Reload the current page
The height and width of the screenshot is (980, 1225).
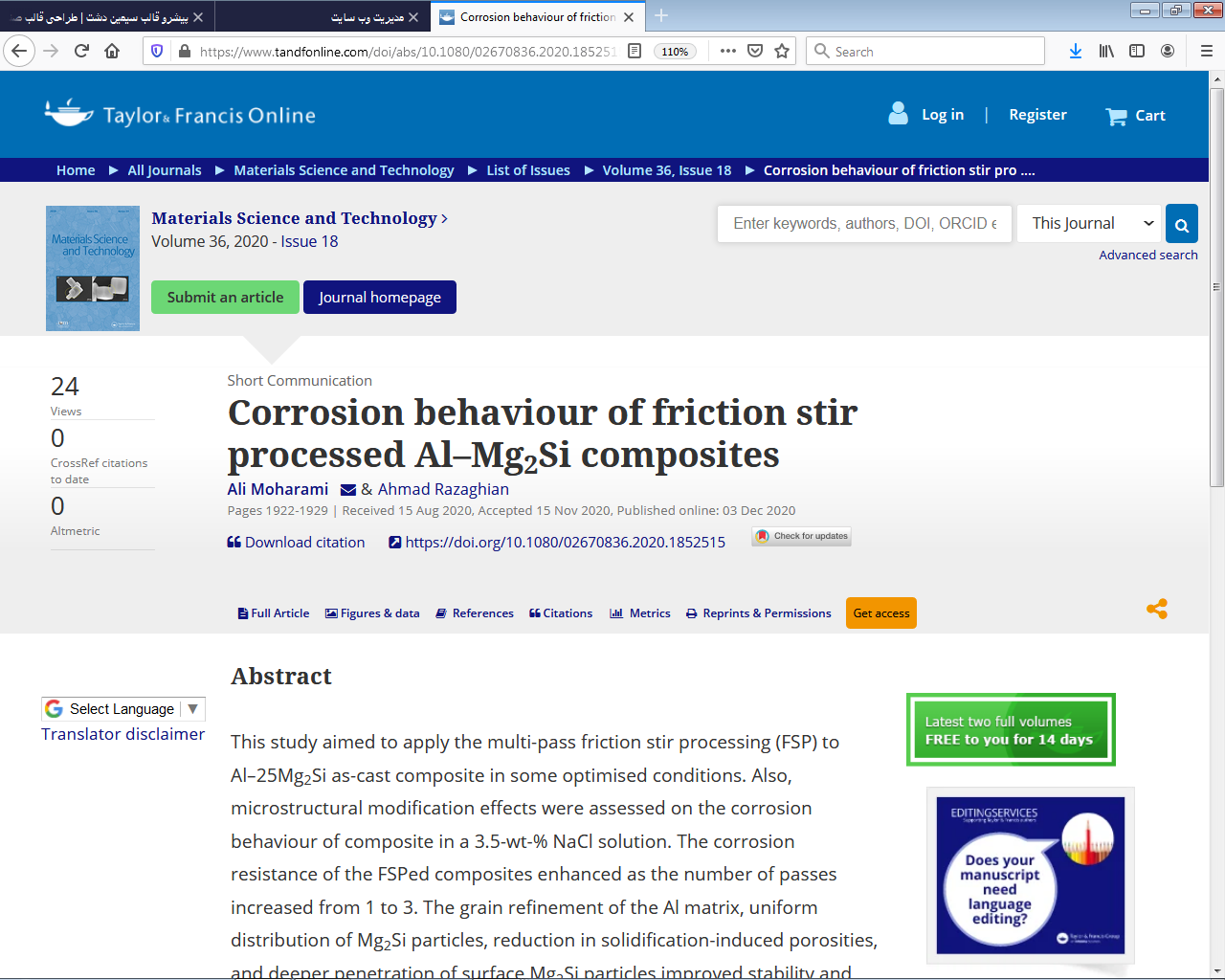coord(81,51)
